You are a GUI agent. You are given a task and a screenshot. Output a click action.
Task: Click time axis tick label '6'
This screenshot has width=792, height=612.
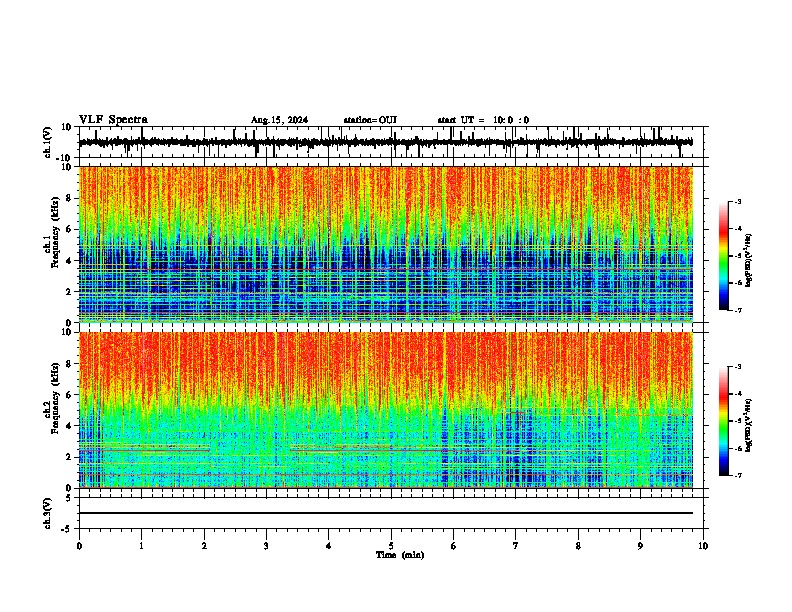click(454, 546)
